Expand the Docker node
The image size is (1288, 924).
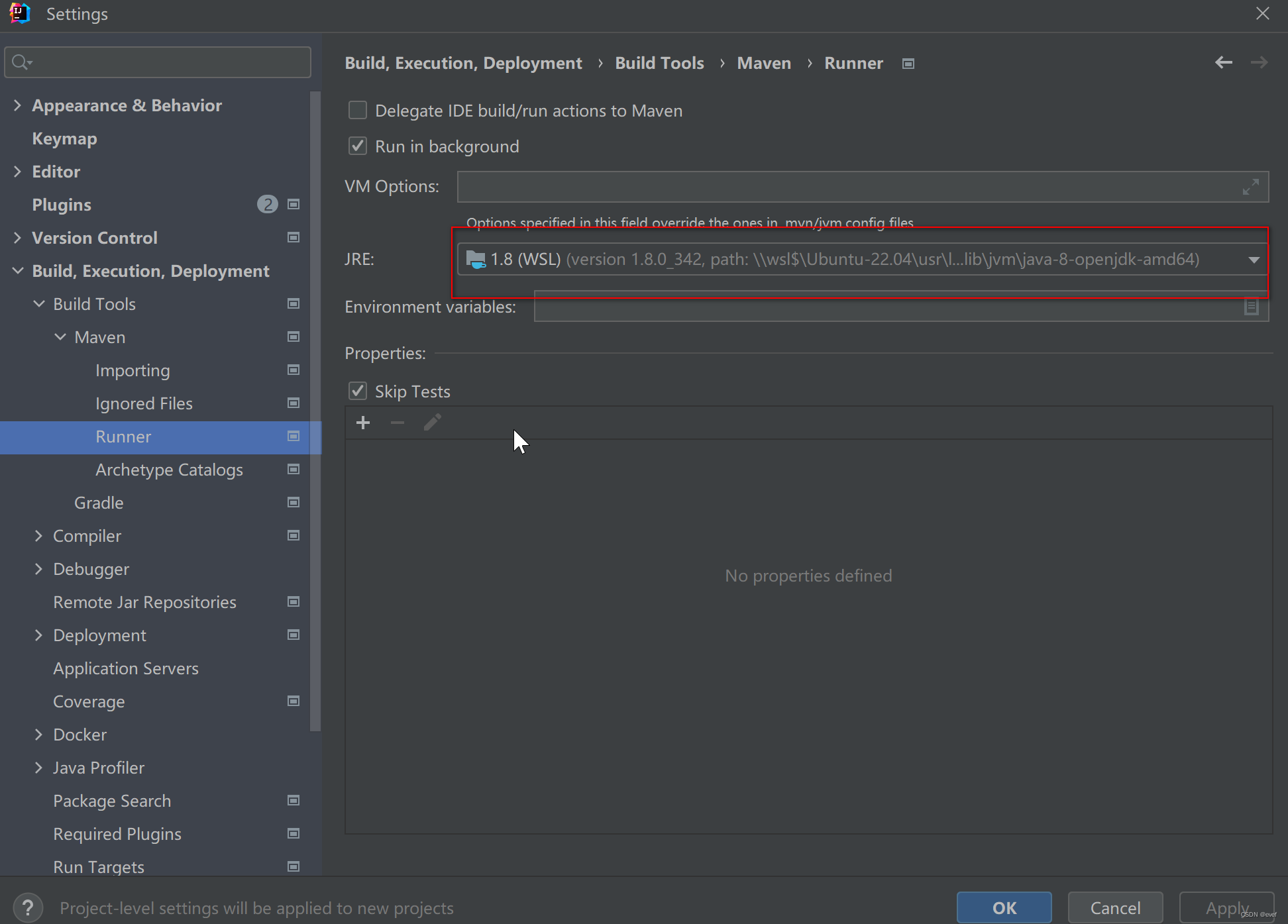pos(39,735)
